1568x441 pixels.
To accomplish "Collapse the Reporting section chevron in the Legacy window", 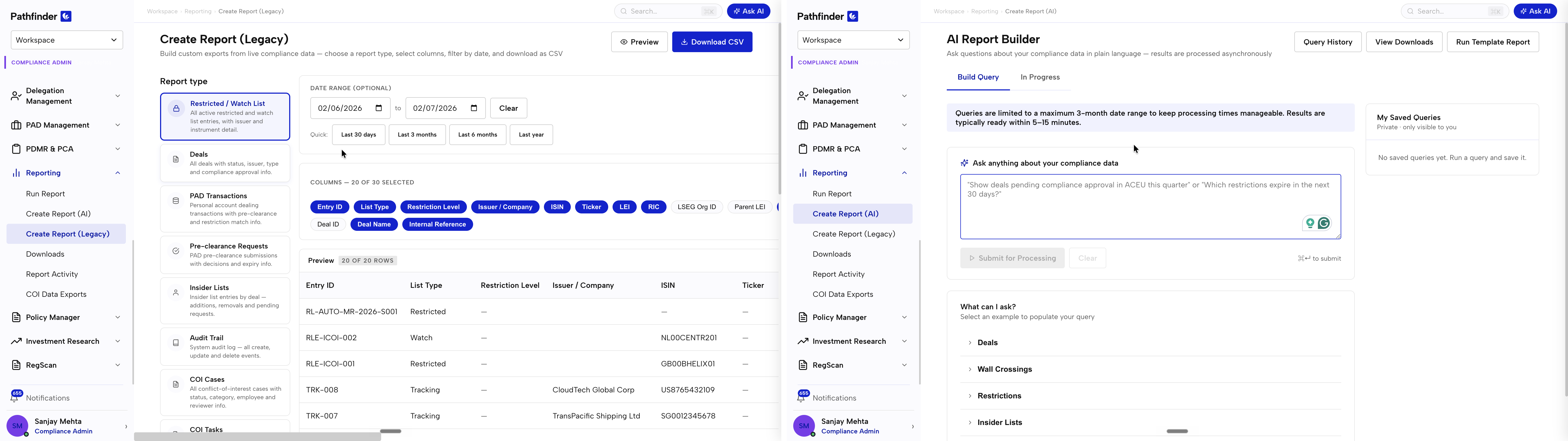I will 117,173.
